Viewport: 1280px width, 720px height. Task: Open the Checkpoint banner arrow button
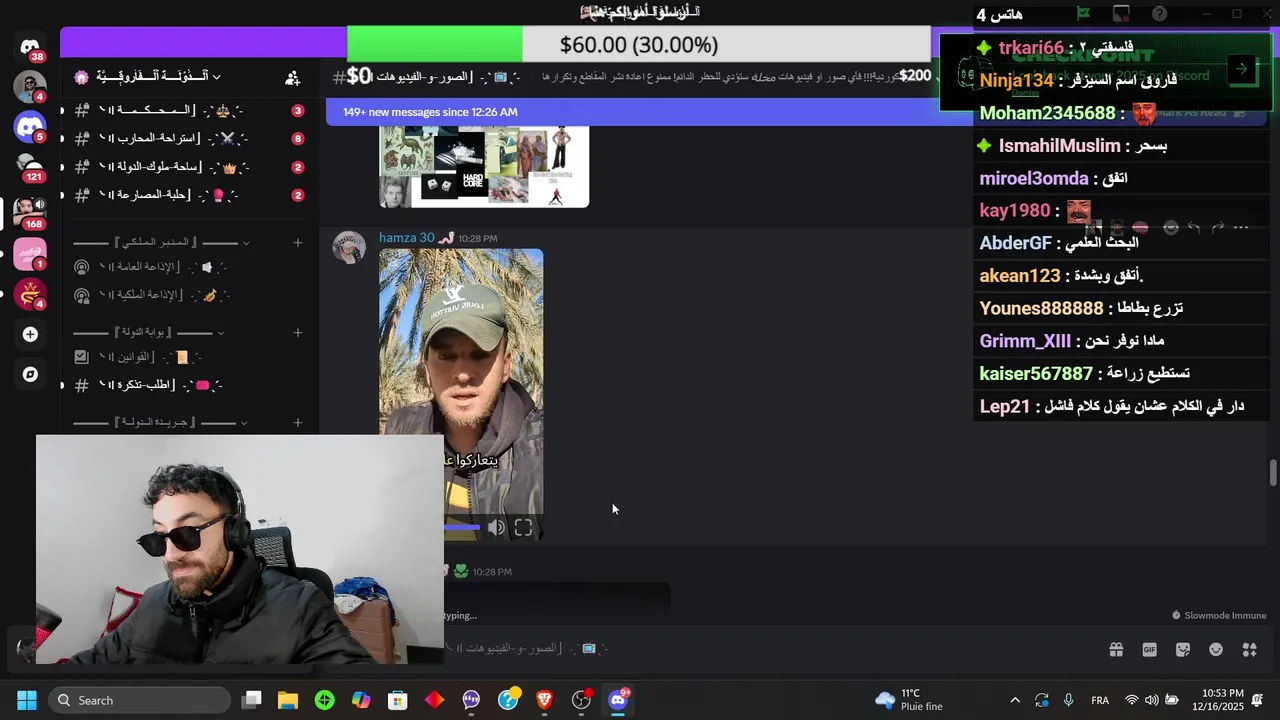click(x=1241, y=69)
